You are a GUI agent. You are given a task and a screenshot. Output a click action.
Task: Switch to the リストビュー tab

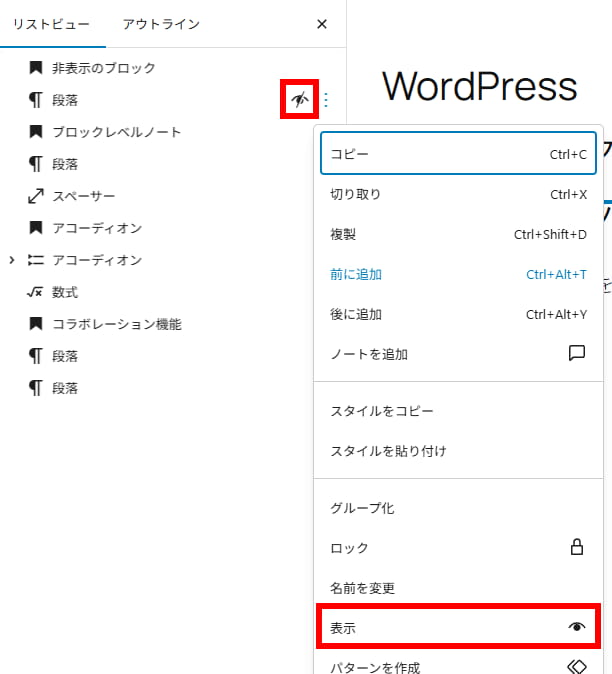(51, 24)
